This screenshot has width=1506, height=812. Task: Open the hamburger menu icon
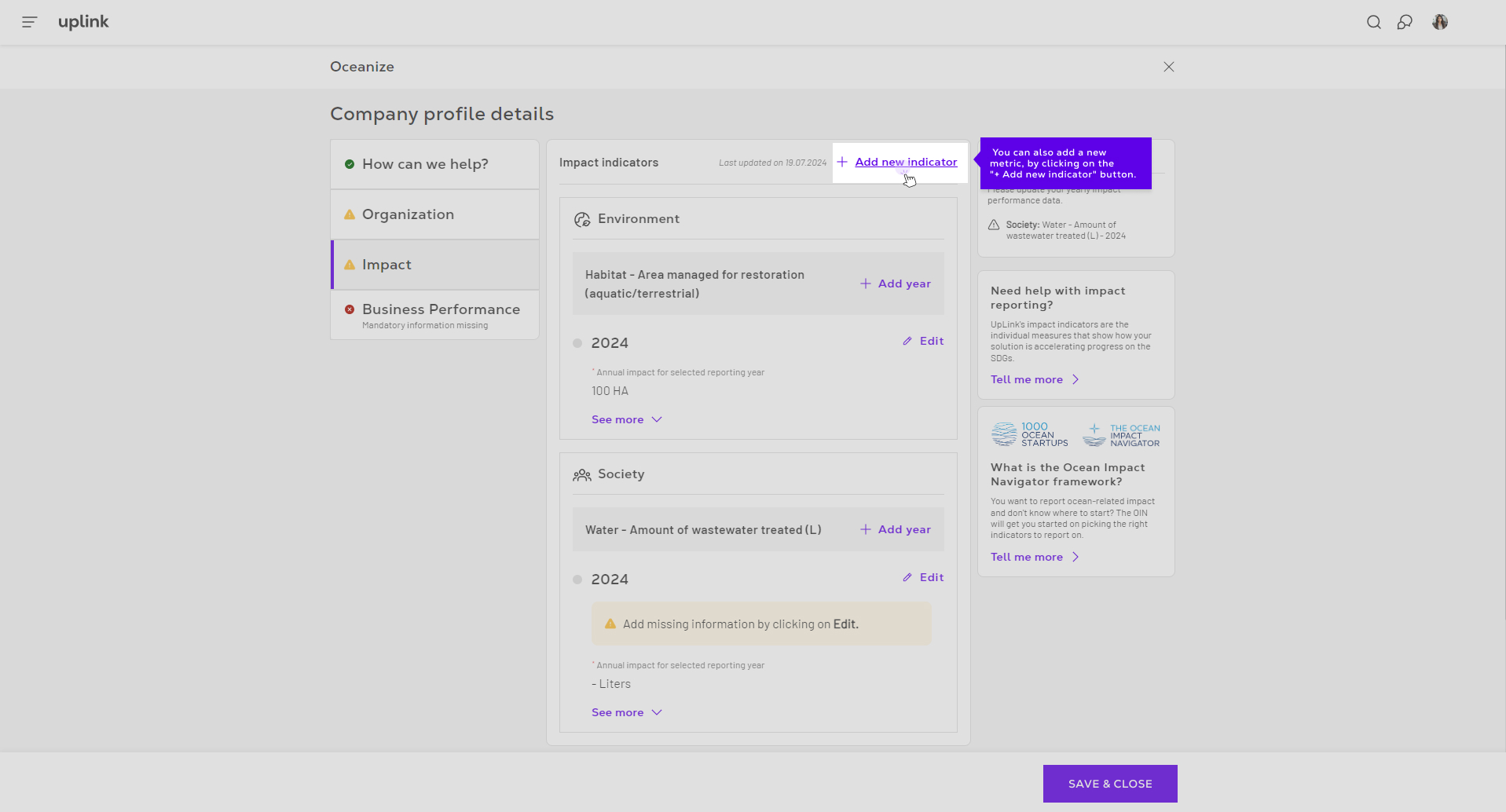point(30,22)
